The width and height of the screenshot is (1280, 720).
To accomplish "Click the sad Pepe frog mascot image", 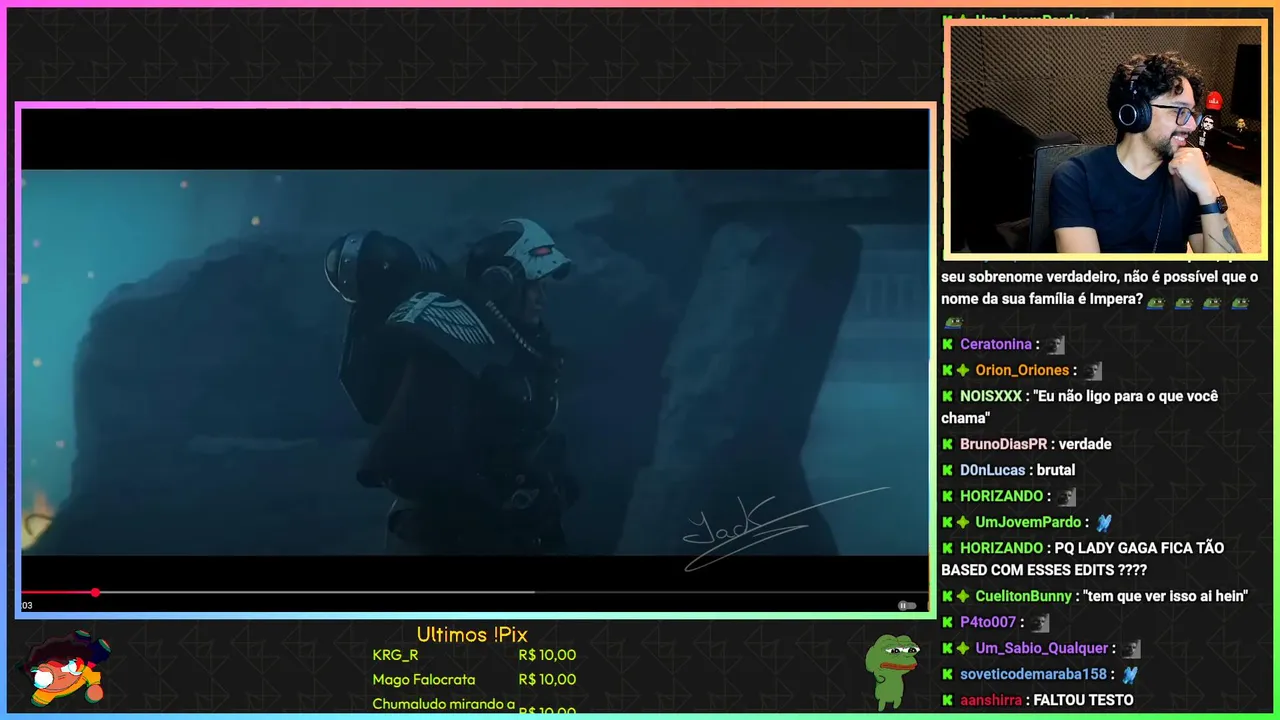I will point(892,672).
